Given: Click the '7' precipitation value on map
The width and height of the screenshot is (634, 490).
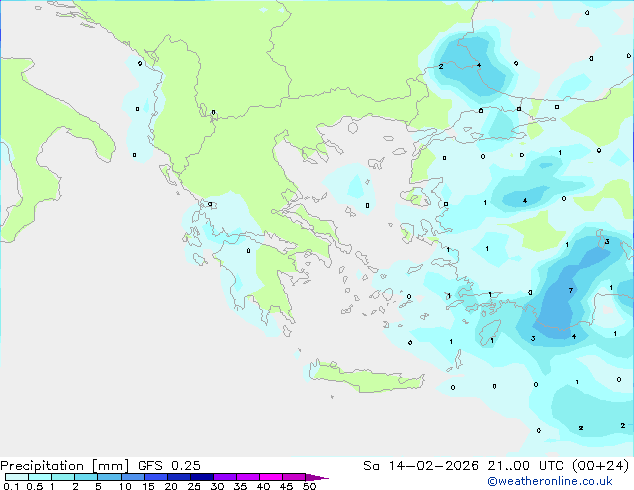Looking at the screenshot, I should coord(571,290).
